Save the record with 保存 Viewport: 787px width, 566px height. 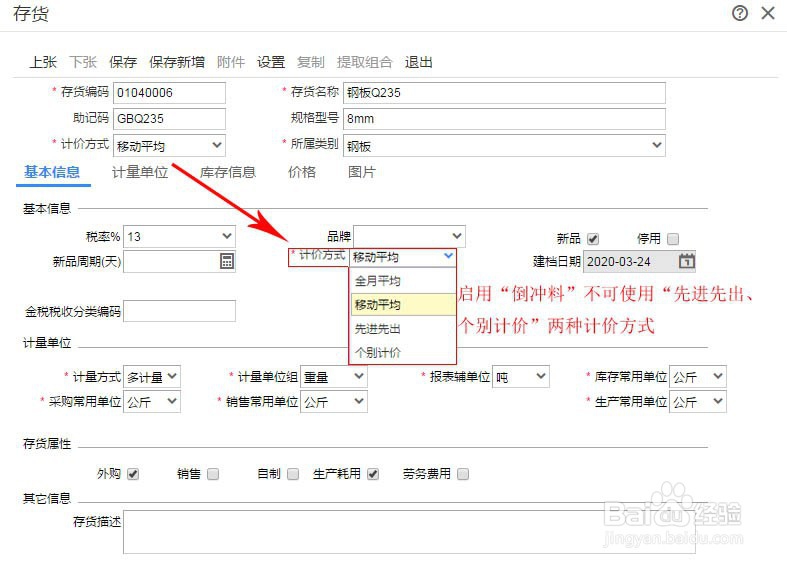(x=123, y=62)
